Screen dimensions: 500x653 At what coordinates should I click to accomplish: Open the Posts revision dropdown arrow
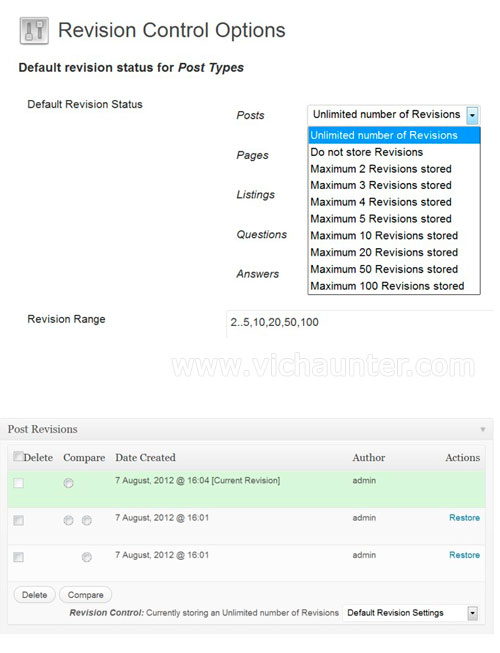[x=472, y=115]
